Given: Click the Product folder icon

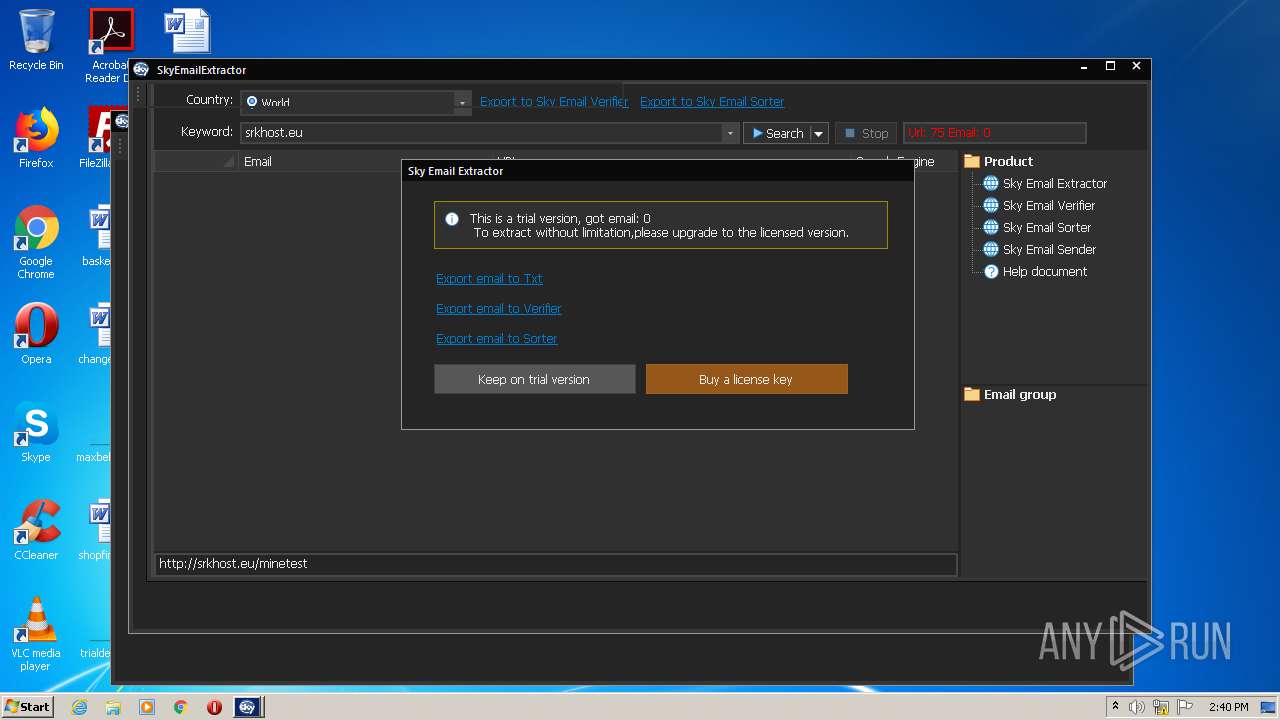Looking at the screenshot, I should pos(971,161).
